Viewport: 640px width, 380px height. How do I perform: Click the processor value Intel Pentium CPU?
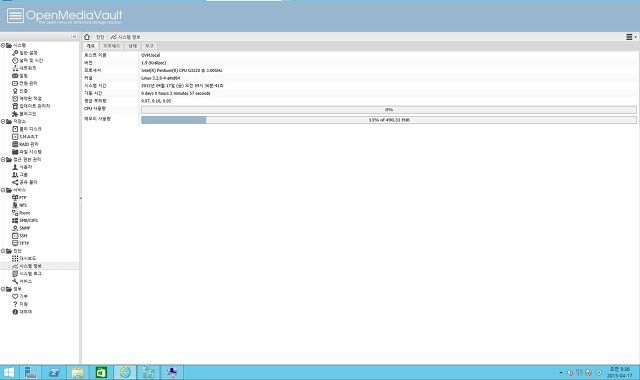tap(182, 71)
